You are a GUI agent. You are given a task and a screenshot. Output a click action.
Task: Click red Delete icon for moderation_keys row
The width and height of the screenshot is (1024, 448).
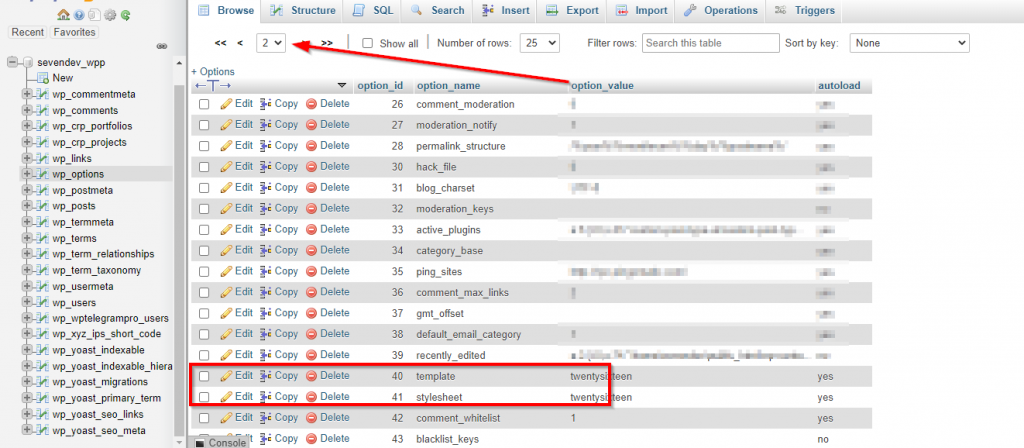tap(312, 208)
